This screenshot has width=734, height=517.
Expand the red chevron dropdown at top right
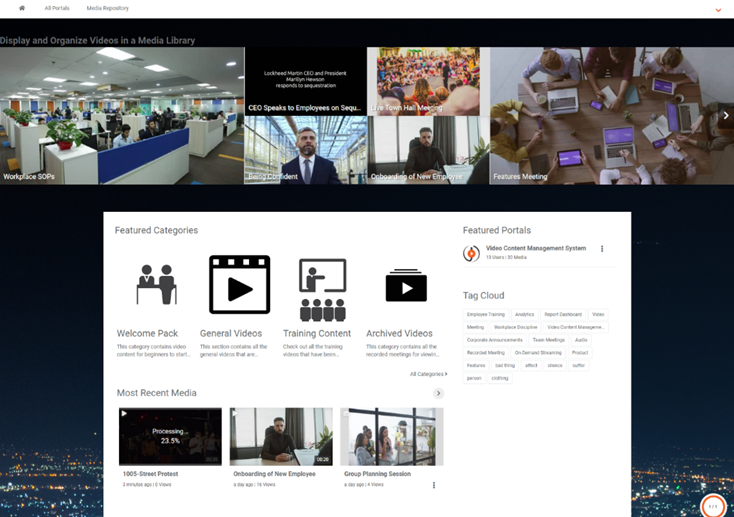(718, 10)
